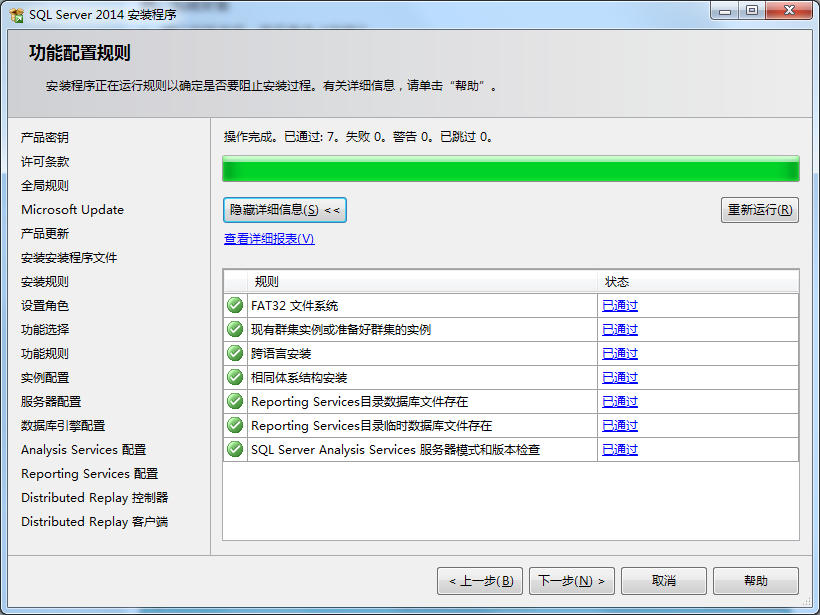Maximize the SQL Server setup window

[x=752, y=10]
